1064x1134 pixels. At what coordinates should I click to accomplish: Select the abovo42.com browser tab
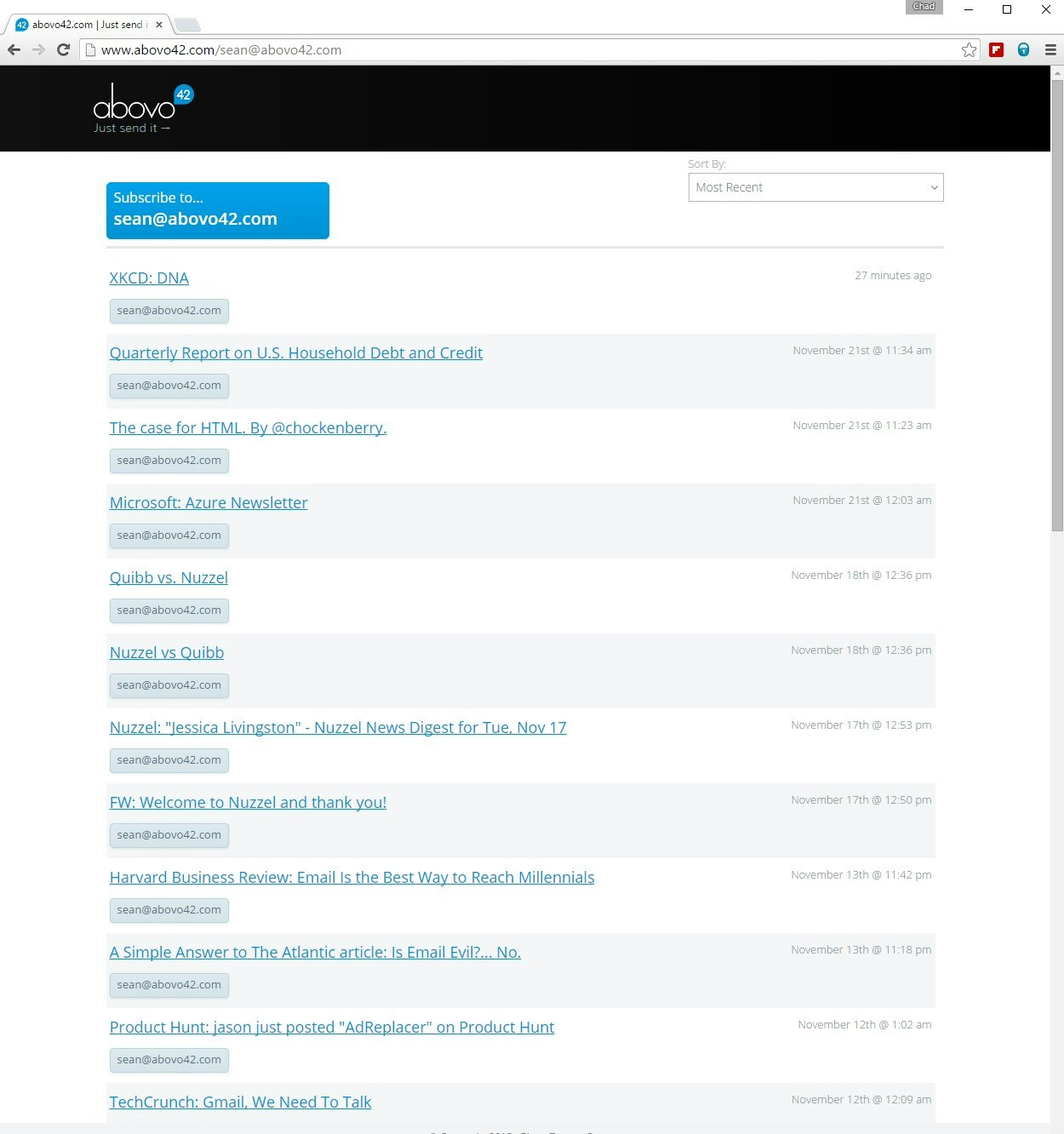(89, 25)
